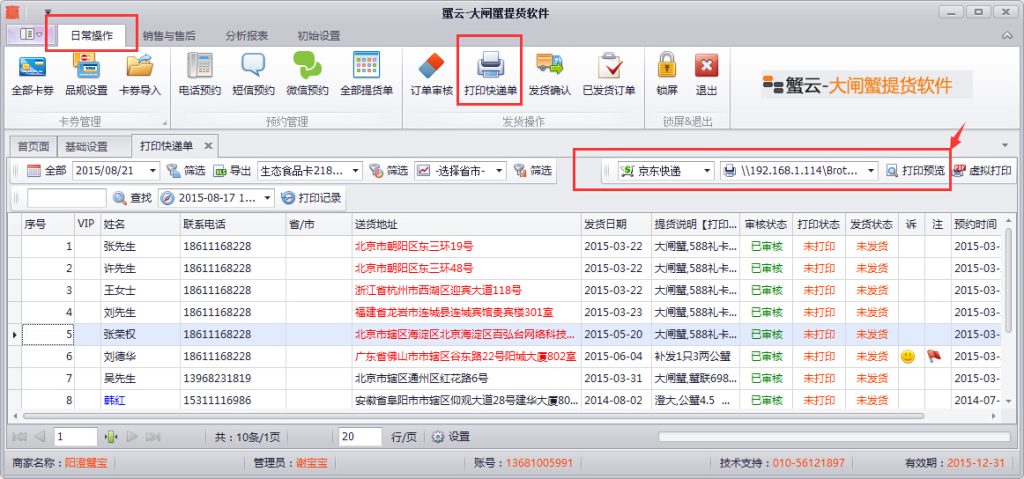Viewport: 1024px width, 479px height.
Task: Sort by 发货日期 column header
Action: [x=616, y=224]
